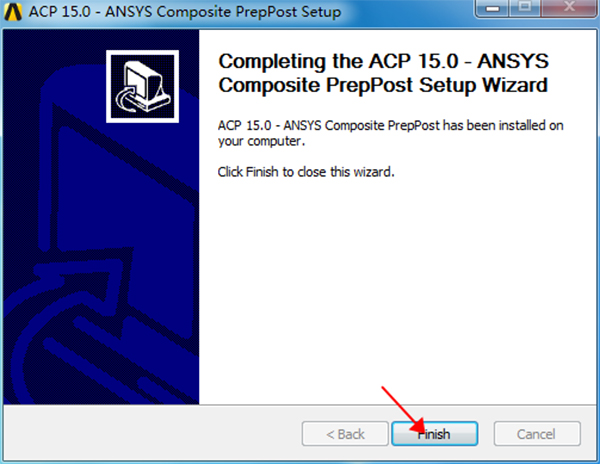The width and height of the screenshot is (600, 464).
Task: Click the maximize window button
Action: tap(525, 8)
